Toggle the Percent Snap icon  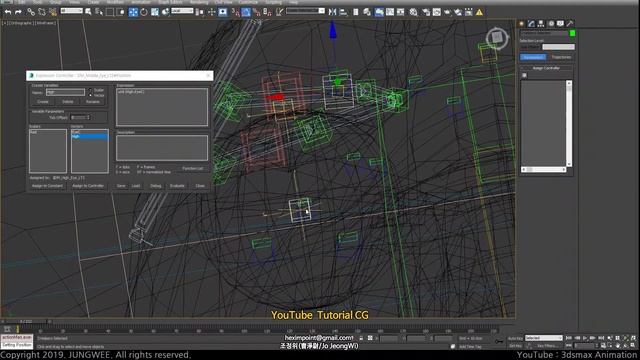(256, 12)
